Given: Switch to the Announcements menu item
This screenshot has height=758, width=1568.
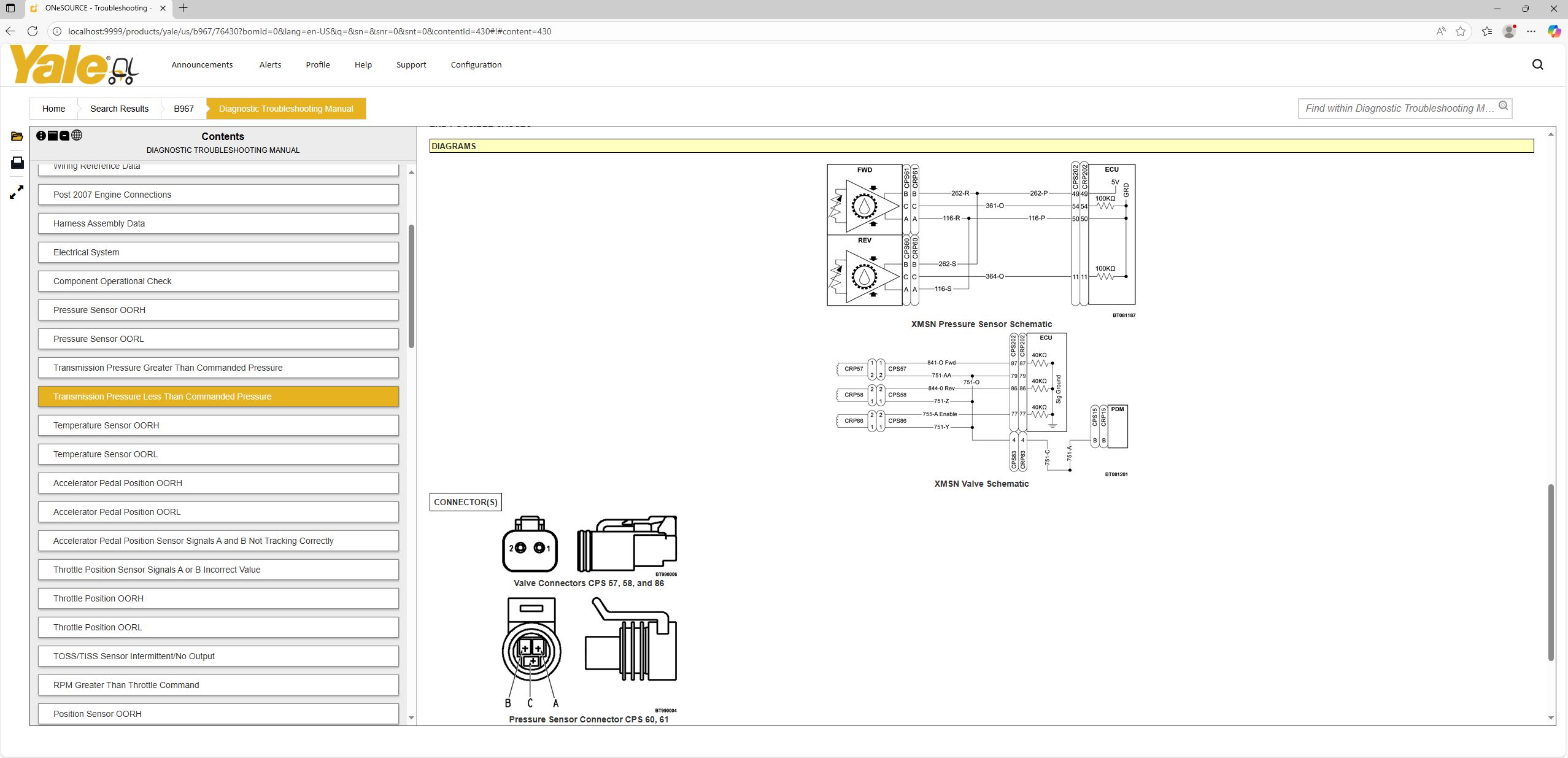Looking at the screenshot, I should click(202, 64).
